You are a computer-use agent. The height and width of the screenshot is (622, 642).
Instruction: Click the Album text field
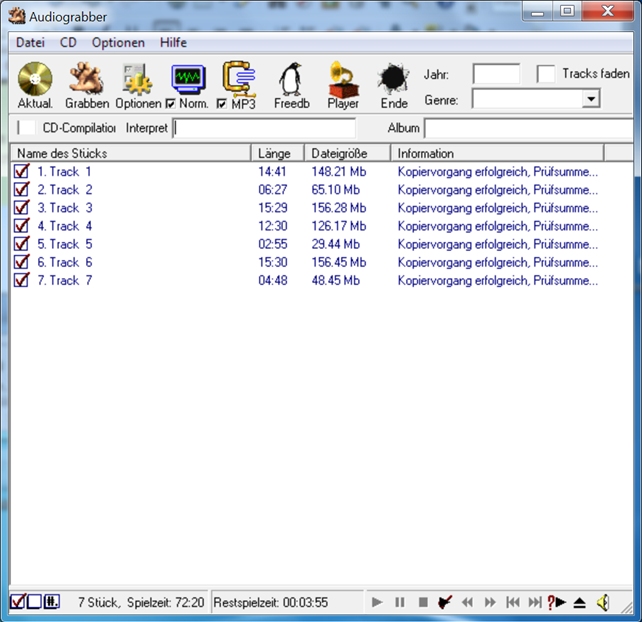pyautogui.click(x=528, y=128)
